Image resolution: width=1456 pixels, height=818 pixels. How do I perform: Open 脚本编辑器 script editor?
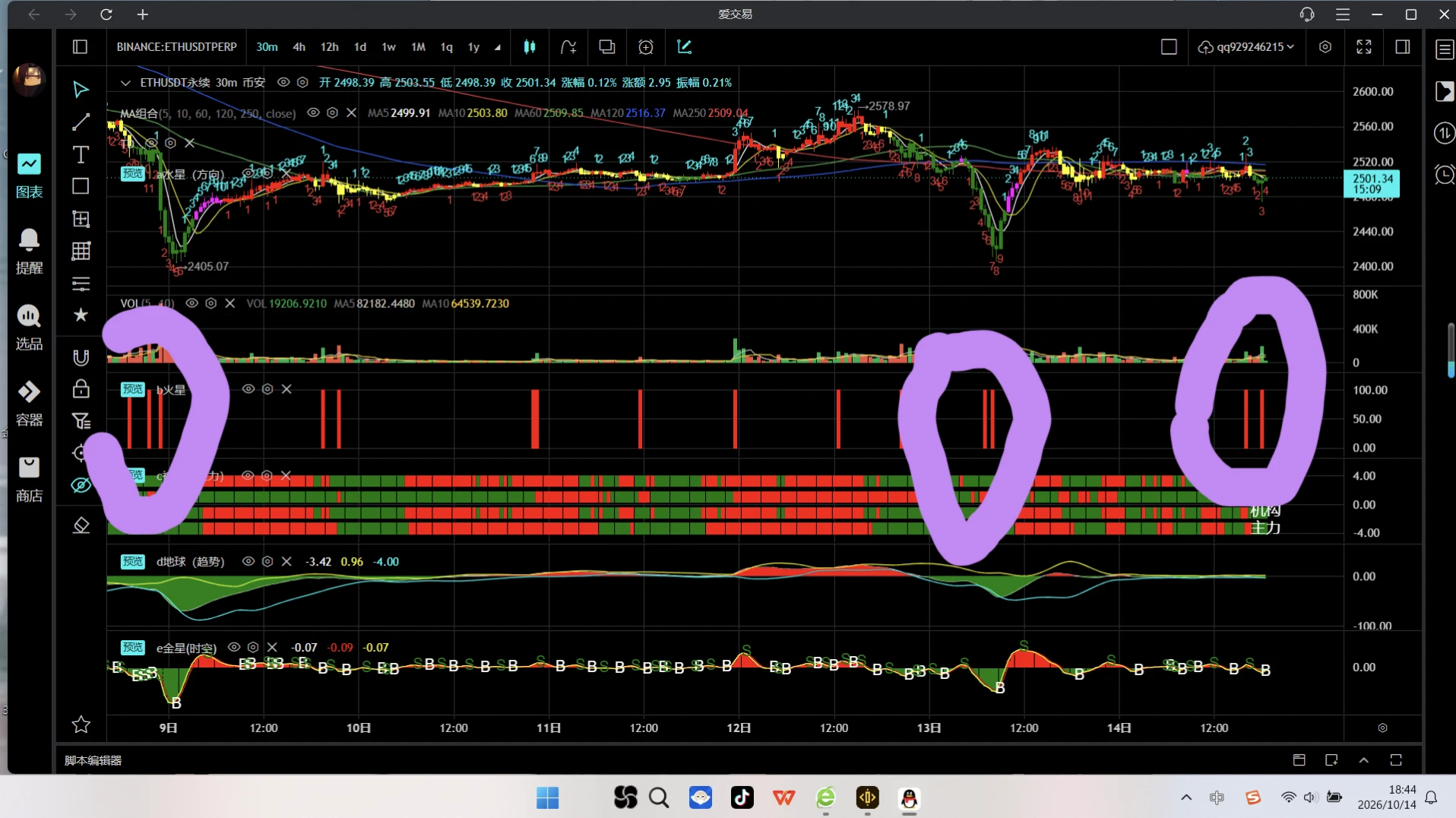93,760
